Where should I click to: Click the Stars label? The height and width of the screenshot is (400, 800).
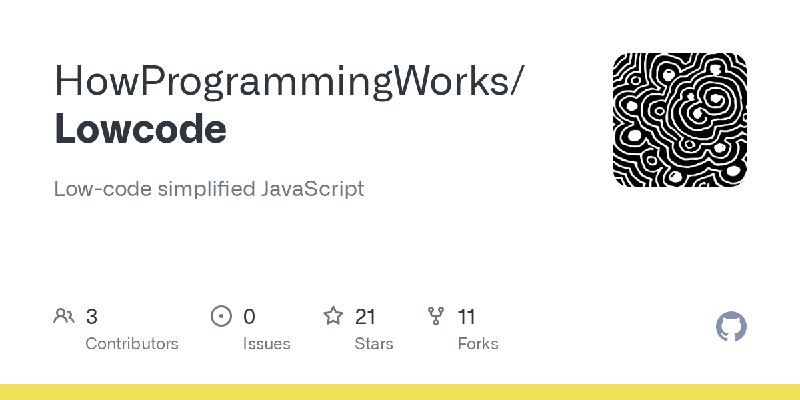[374, 343]
